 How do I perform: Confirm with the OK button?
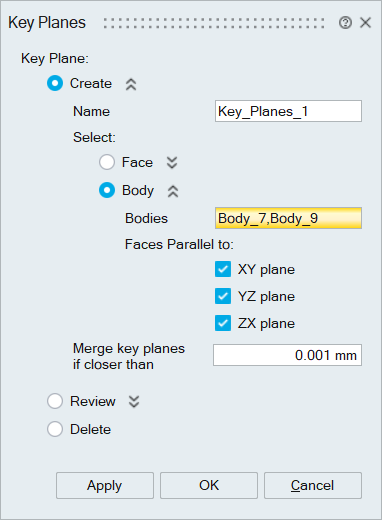click(x=209, y=485)
